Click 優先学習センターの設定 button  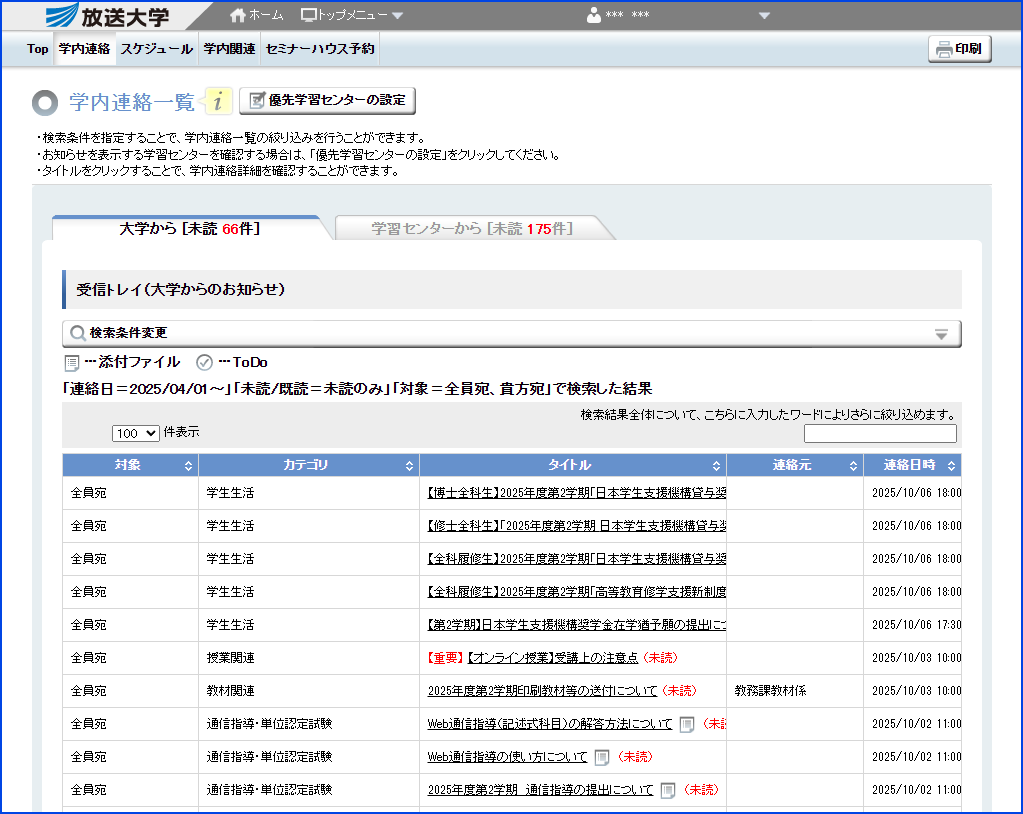coord(327,100)
